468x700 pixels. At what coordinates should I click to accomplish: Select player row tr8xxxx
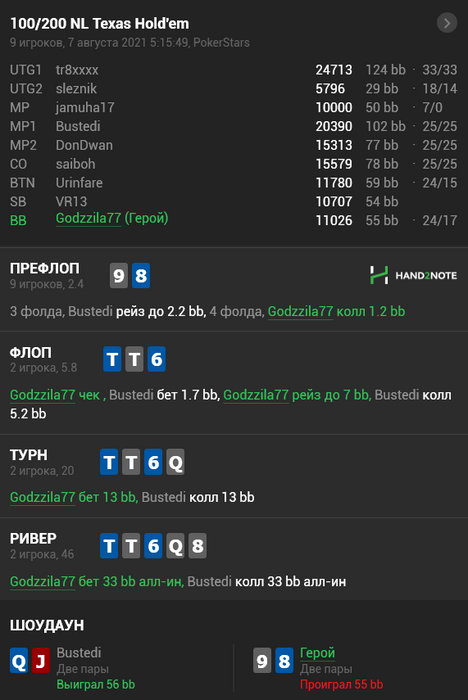(234, 70)
